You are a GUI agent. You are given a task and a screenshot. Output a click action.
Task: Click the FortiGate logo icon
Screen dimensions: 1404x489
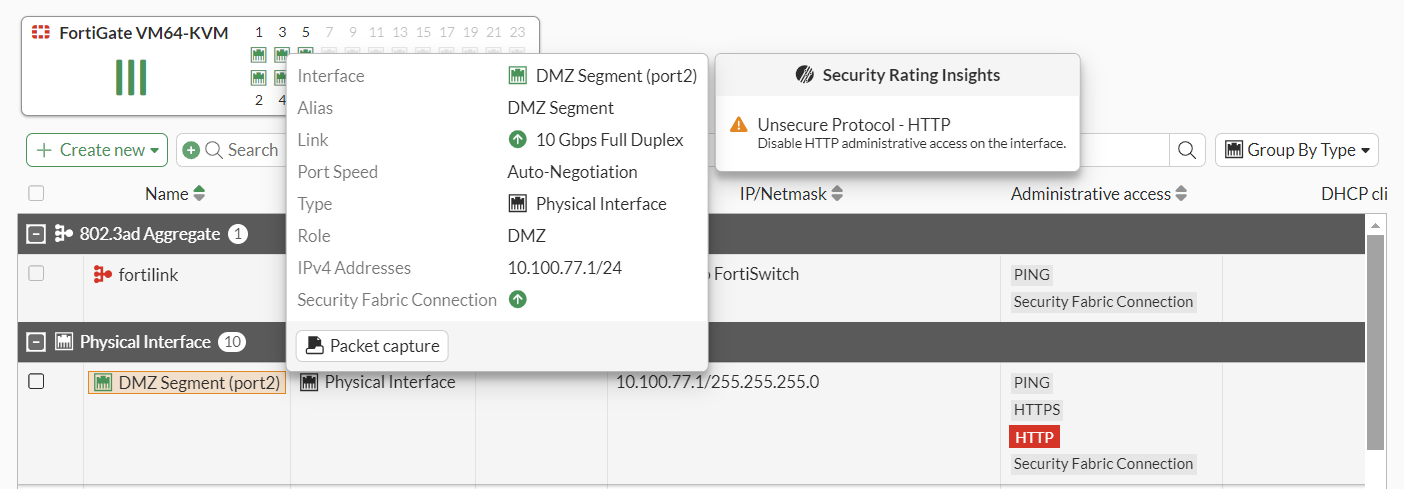(x=41, y=33)
